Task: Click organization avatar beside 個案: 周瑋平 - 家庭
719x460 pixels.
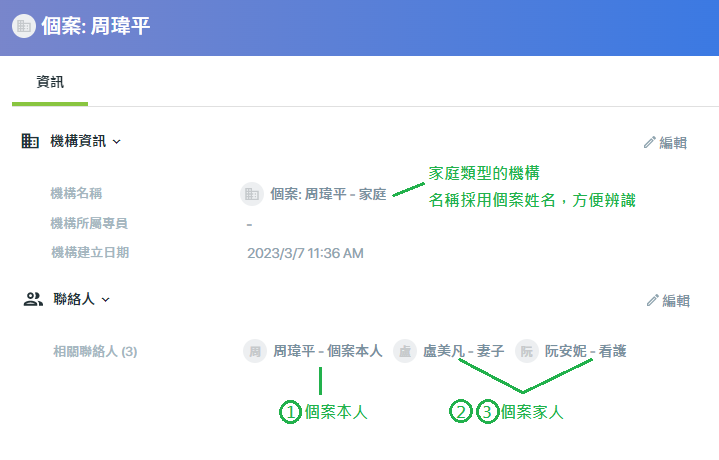Action: 252,194
